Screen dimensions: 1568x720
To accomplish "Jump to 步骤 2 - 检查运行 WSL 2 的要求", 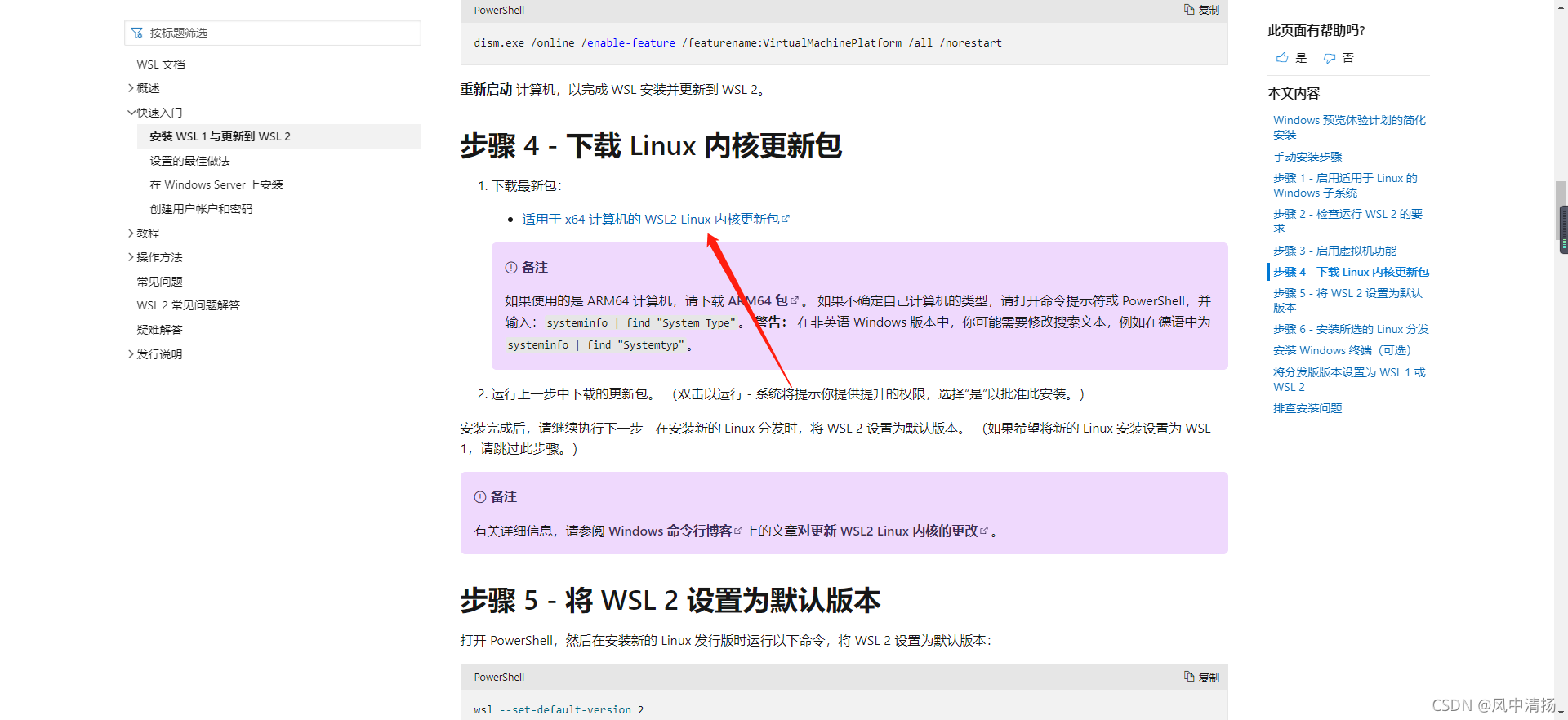I will [x=1347, y=221].
